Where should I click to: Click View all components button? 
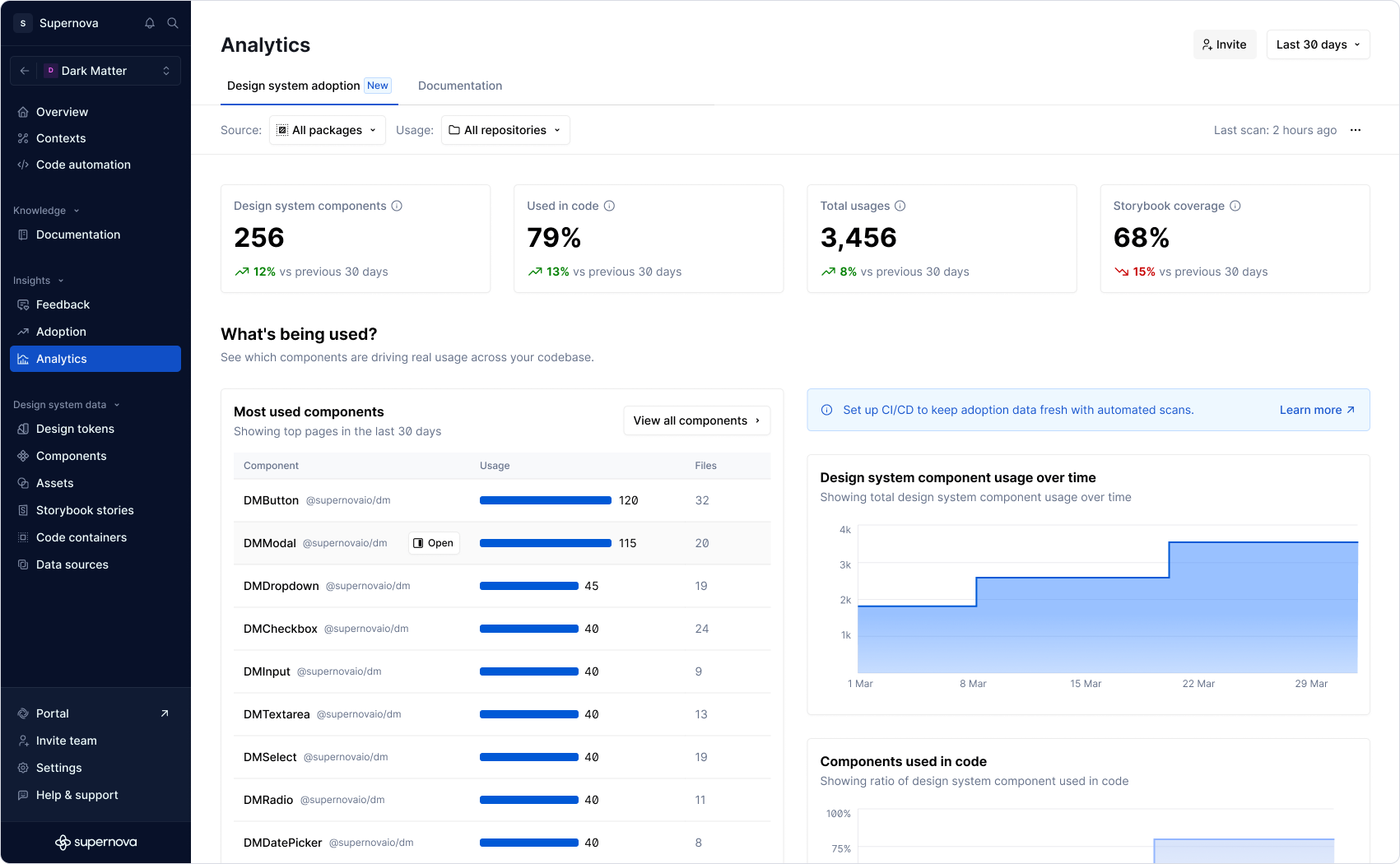pyautogui.click(x=696, y=420)
